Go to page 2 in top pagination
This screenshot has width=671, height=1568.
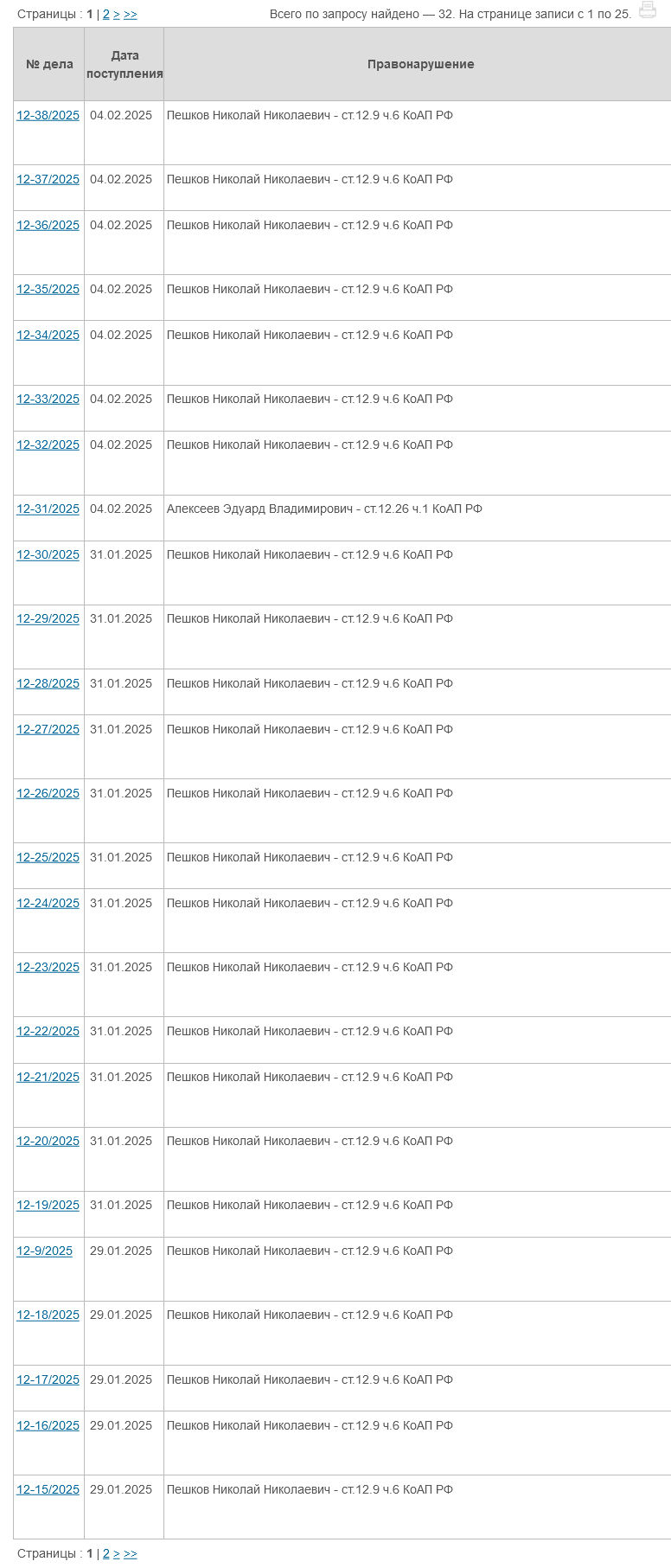click(106, 14)
